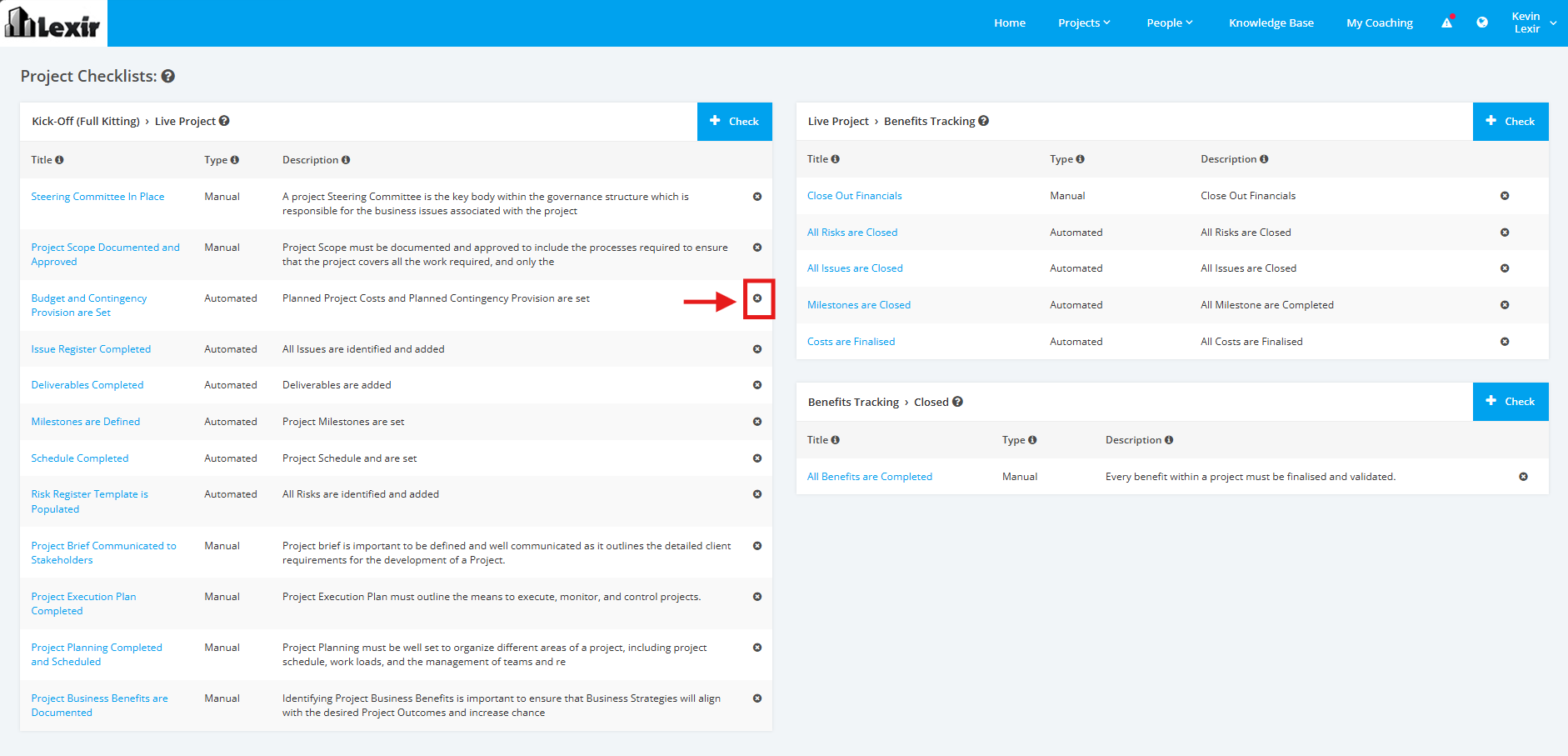
Task: Go to Home in navigation bar
Action: point(1010,23)
